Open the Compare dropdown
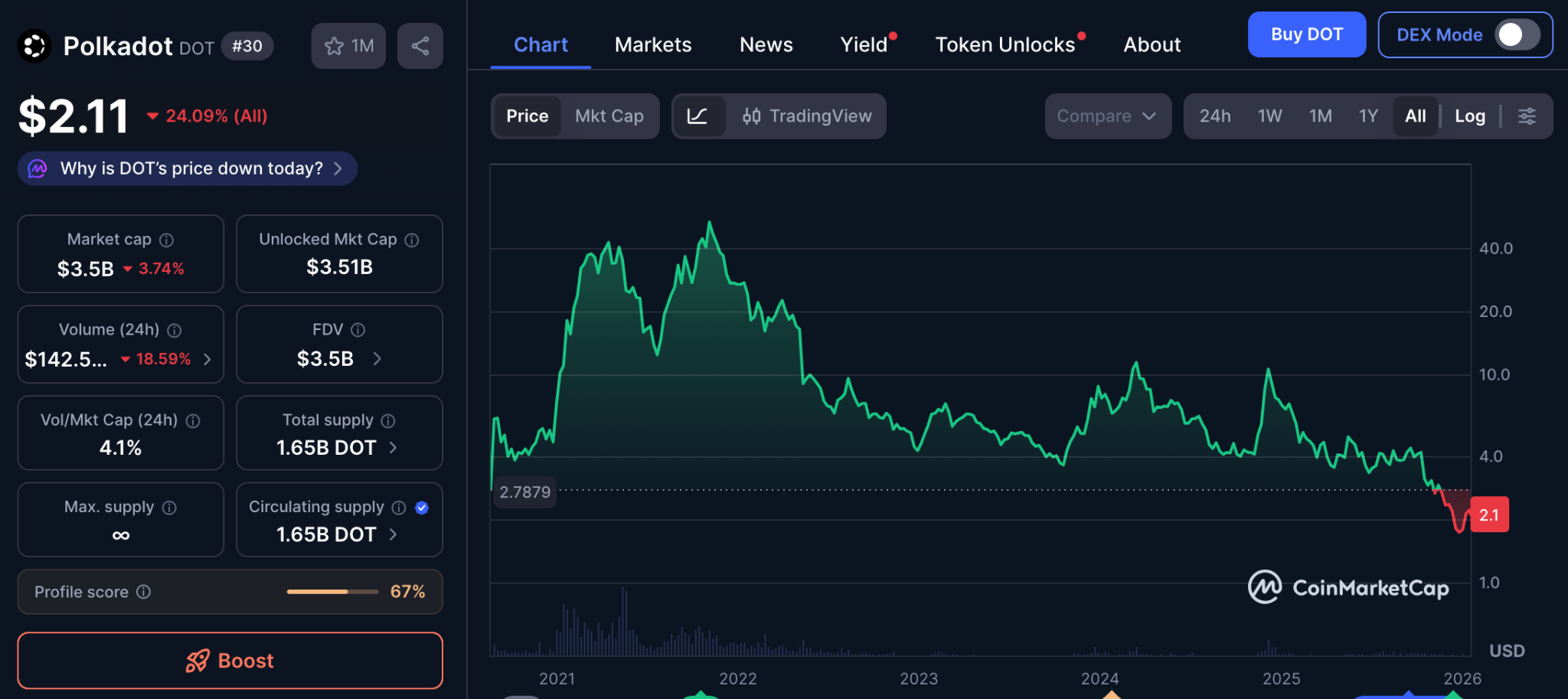 point(1106,116)
